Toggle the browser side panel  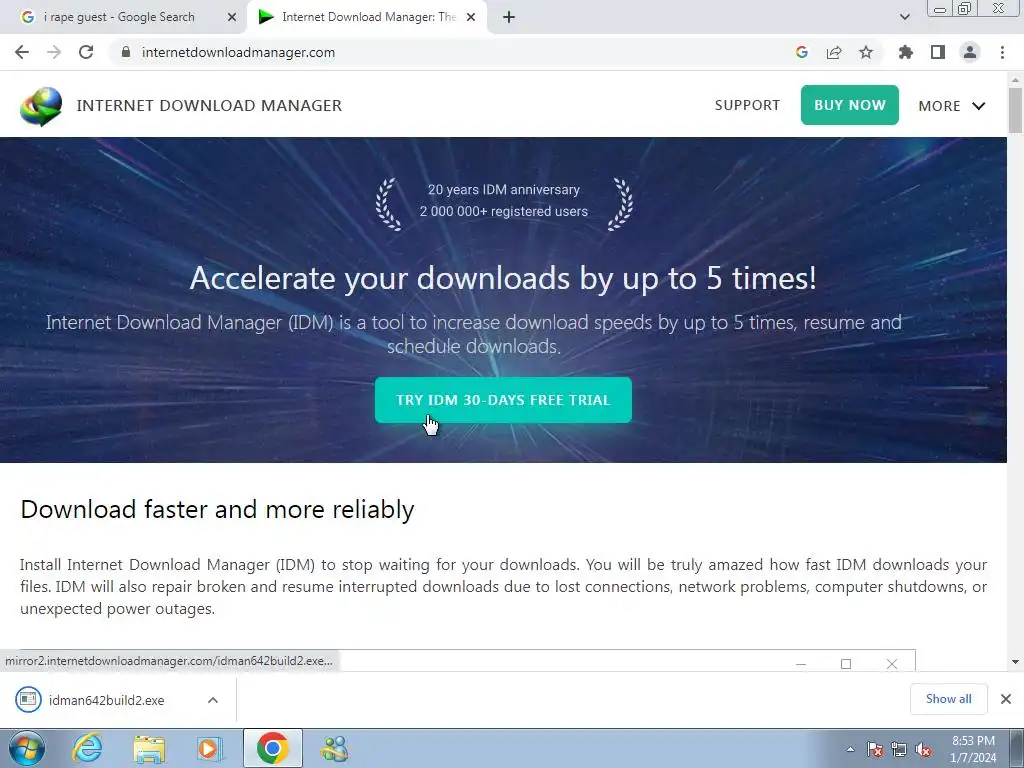pyautogui.click(x=938, y=52)
